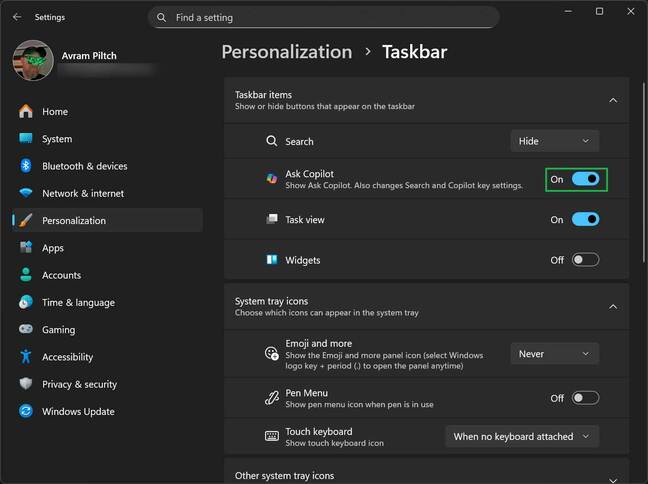Click the Taskbar breadcrumb title
This screenshot has height=484, width=648.
[x=415, y=52]
